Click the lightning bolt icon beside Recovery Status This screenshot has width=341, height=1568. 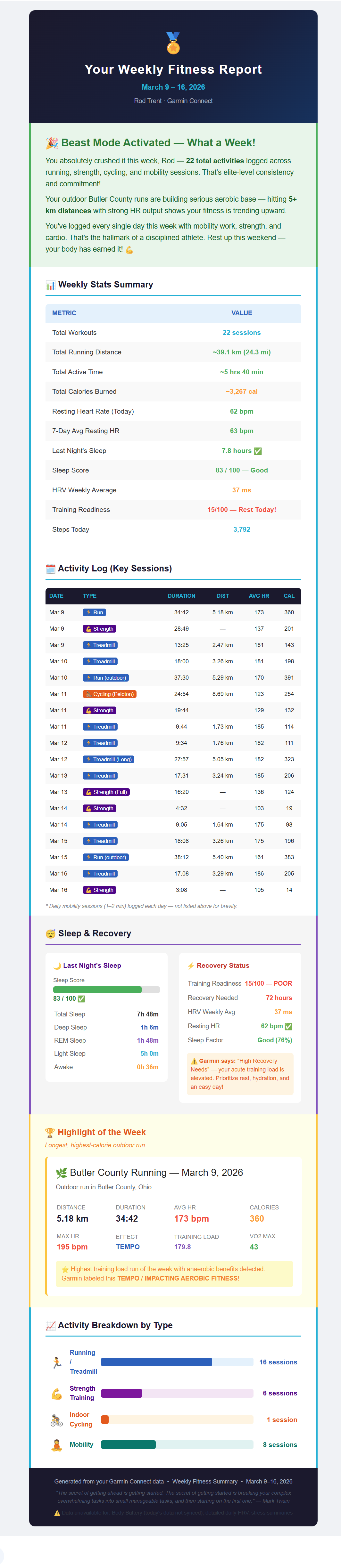coord(191,966)
